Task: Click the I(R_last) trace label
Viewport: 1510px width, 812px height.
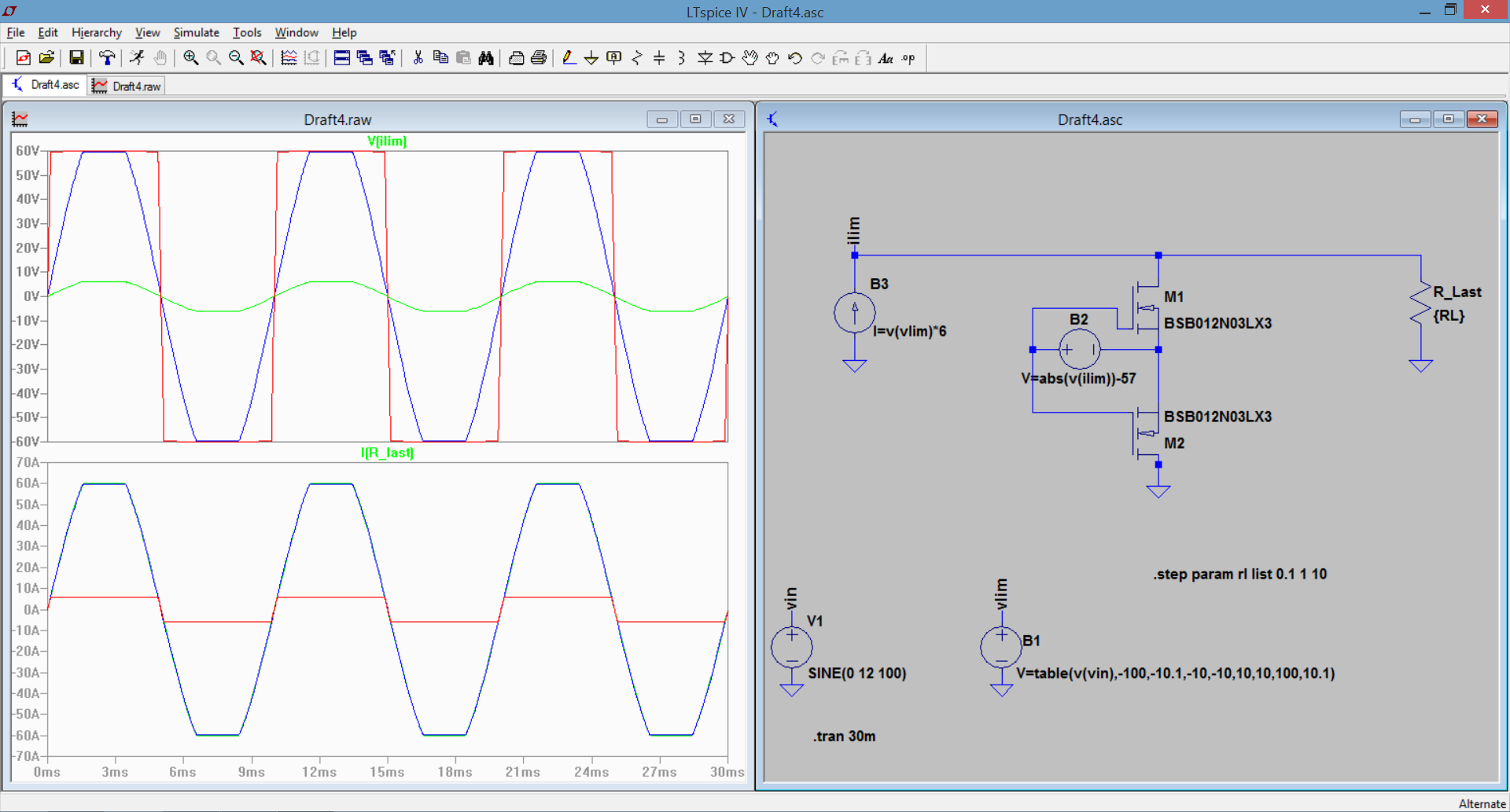Action: (387, 452)
